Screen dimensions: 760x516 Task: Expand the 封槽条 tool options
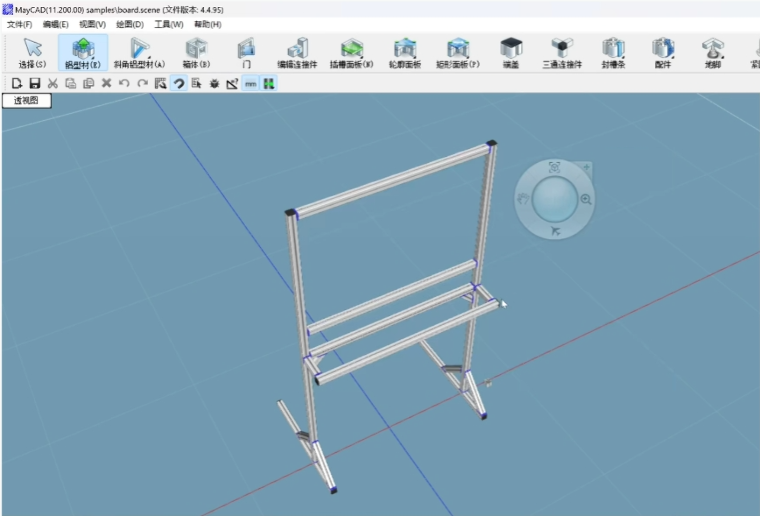[613, 52]
